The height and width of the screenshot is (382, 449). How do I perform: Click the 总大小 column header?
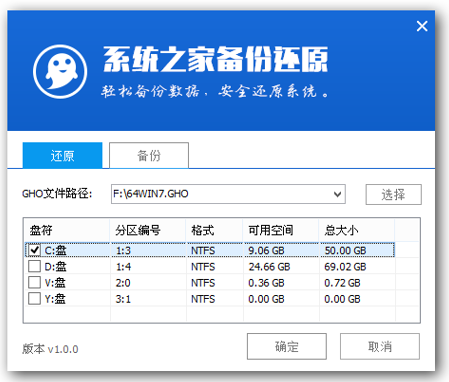pyautogui.click(x=357, y=230)
